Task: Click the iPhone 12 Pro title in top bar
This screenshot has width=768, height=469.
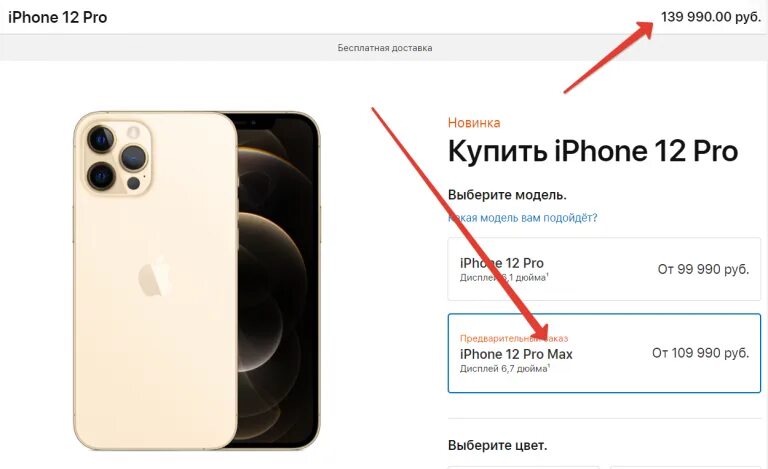Action: [x=58, y=17]
